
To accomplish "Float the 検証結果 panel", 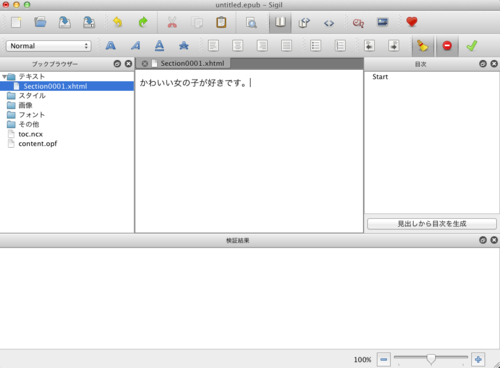I will pos(483,240).
